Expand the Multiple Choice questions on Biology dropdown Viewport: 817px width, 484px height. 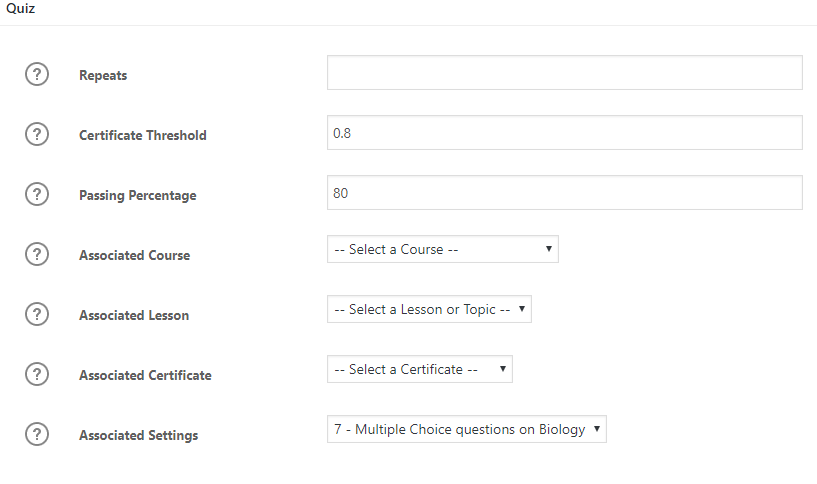click(x=467, y=429)
